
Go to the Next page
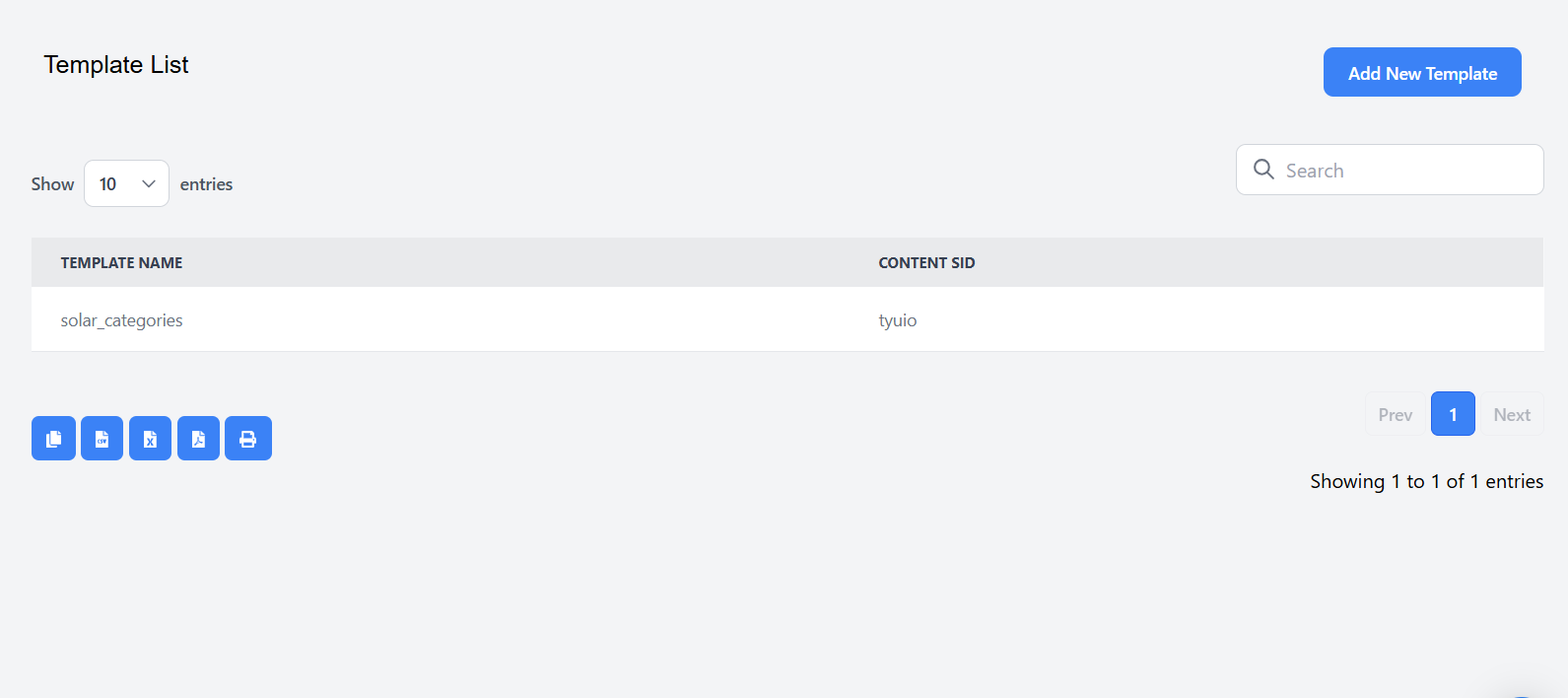tap(1511, 415)
